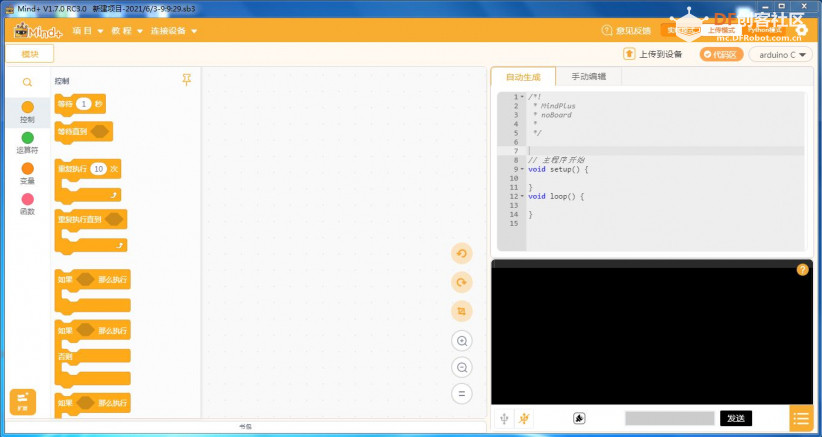Switch to the 自动生成 code tab
Image resolution: width=822 pixels, height=437 pixels.
[x=523, y=77]
